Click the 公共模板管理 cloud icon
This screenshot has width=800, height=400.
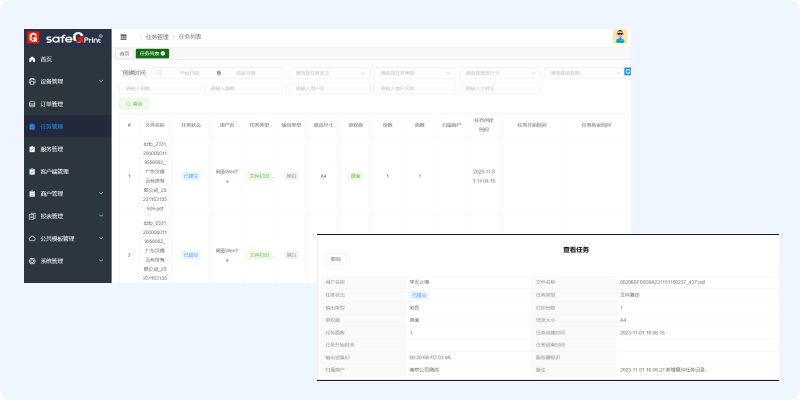coord(32,239)
